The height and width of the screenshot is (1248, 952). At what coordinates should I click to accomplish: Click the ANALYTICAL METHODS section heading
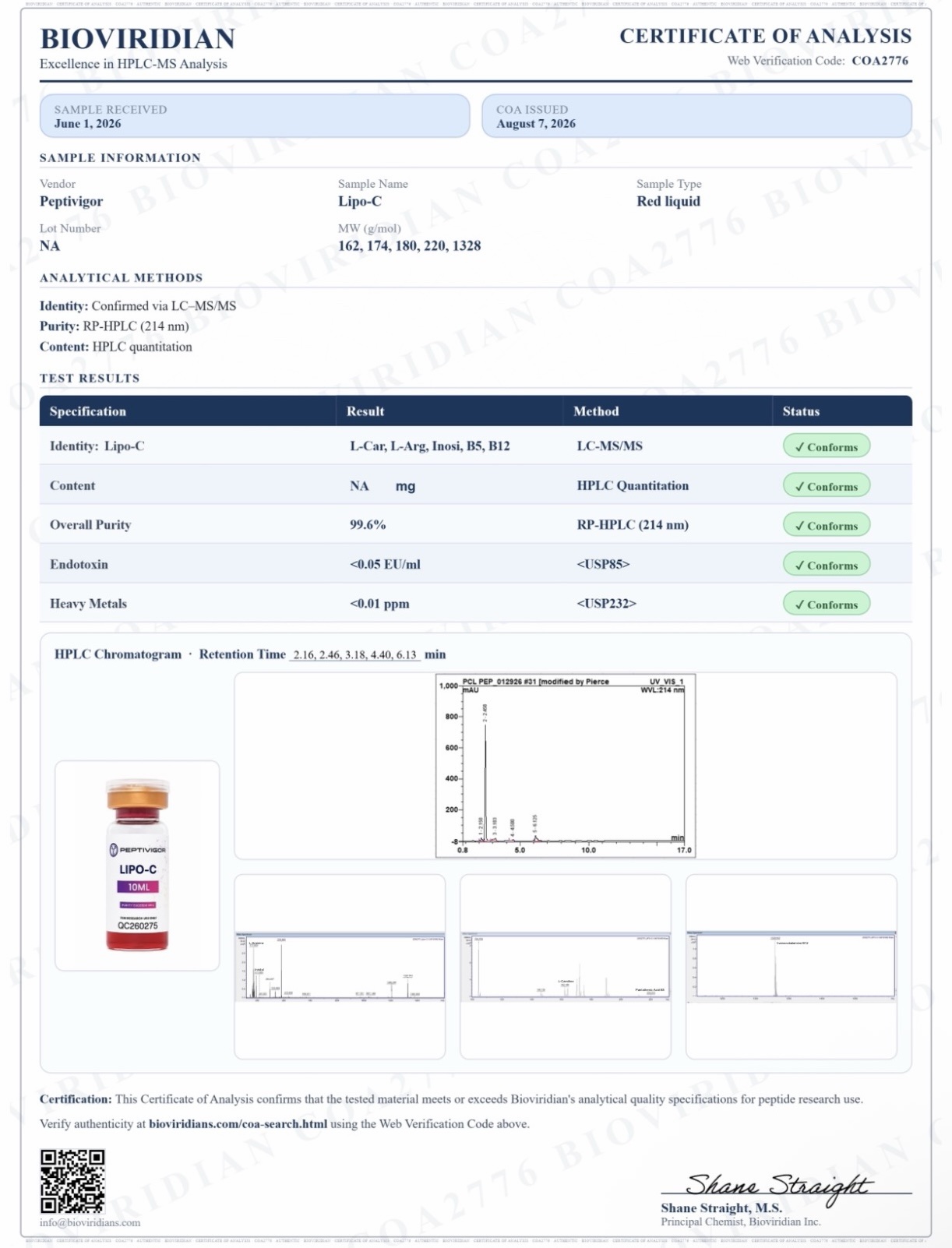pyautogui.click(x=121, y=277)
